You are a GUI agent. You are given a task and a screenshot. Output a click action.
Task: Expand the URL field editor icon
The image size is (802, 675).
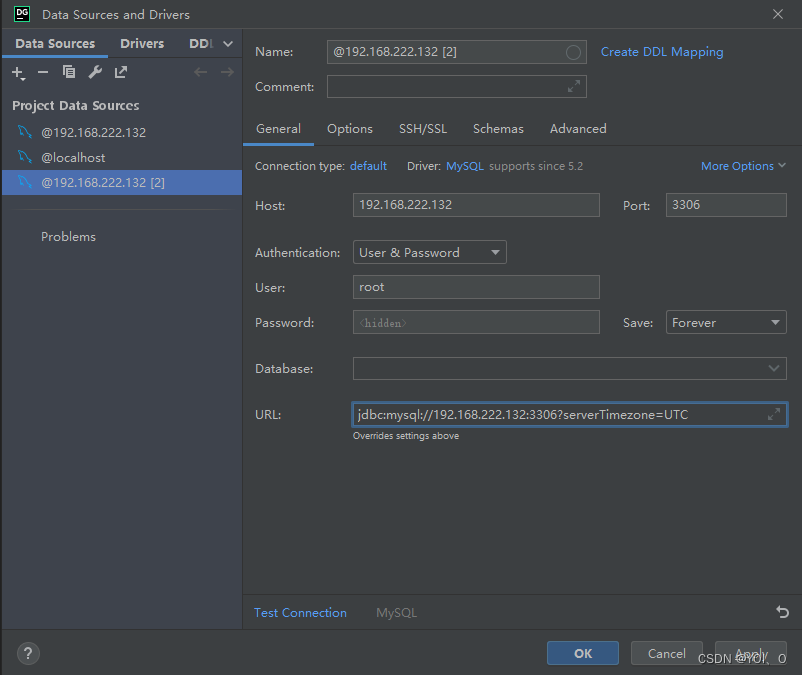(x=773, y=413)
